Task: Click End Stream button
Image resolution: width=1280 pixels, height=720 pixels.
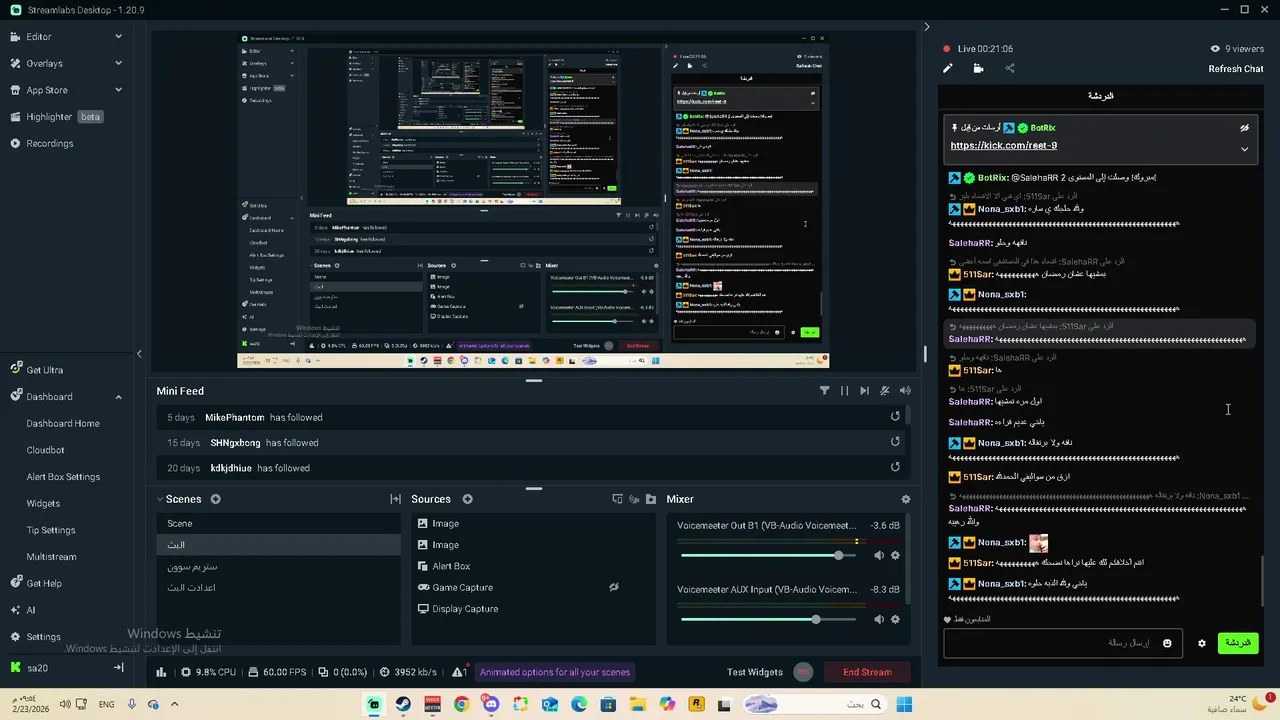Action: click(867, 672)
